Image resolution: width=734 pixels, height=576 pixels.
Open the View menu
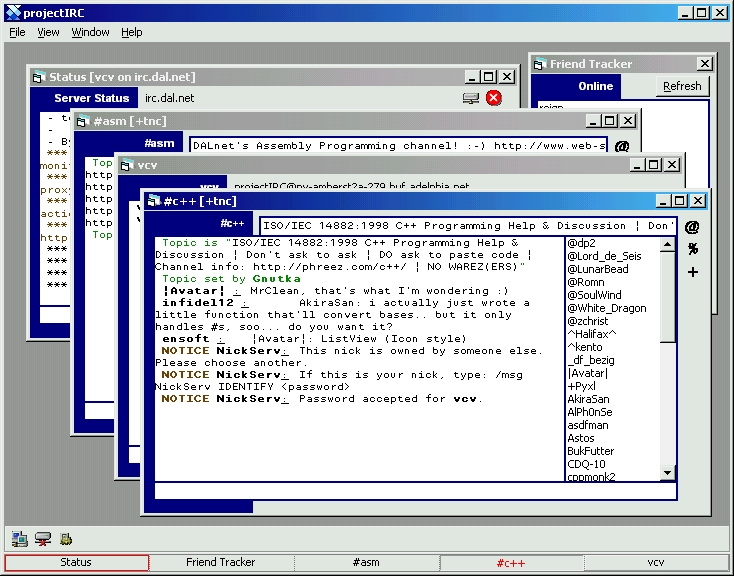pyautogui.click(x=48, y=32)
